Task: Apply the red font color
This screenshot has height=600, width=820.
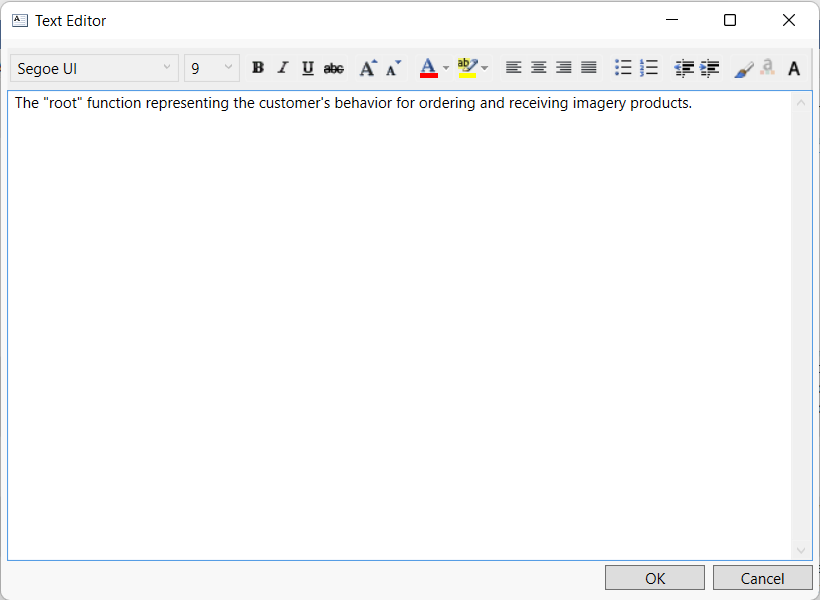Action: tap(429, 68)
